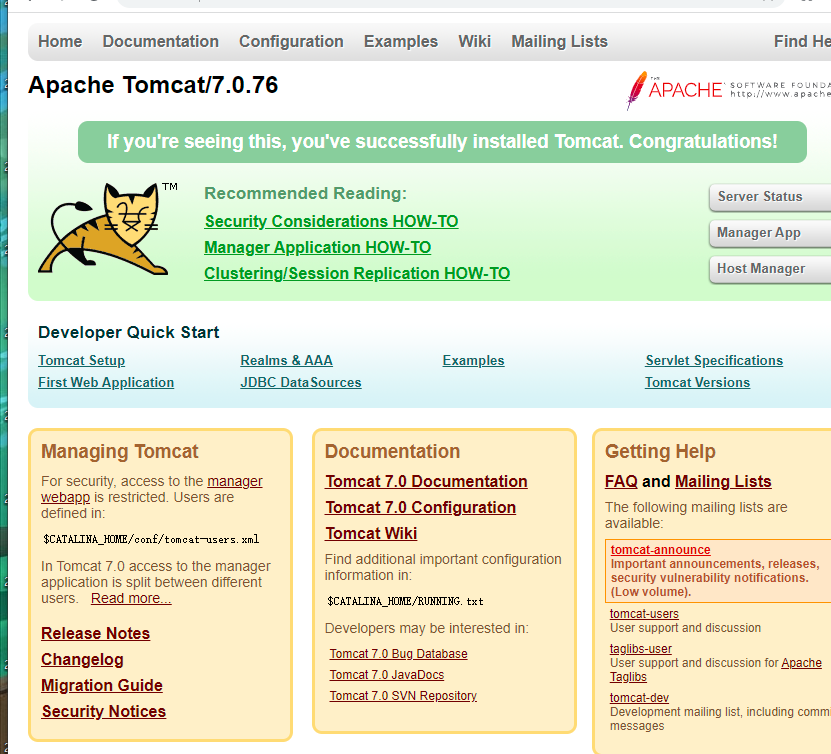Open Tomcat 7.0 Configuration link
The image size is (831, 754).
click(x=420, y=508)
